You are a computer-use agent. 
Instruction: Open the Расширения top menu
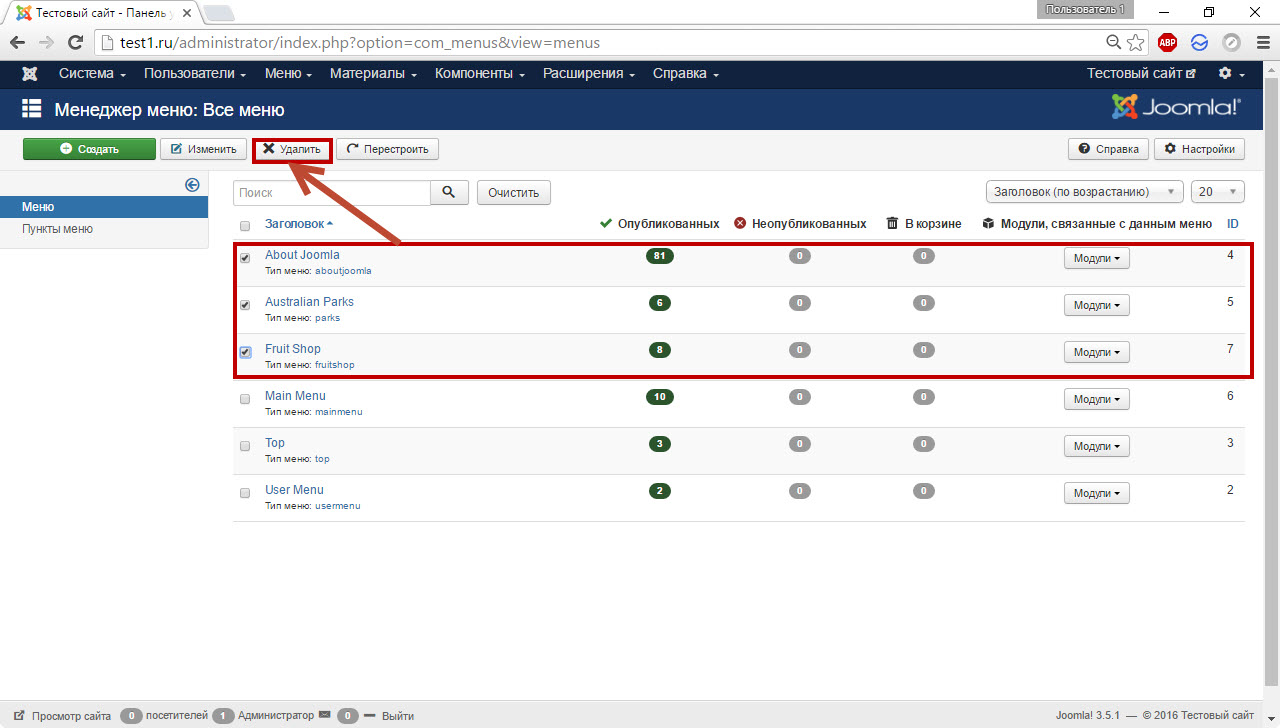[589, 74]
